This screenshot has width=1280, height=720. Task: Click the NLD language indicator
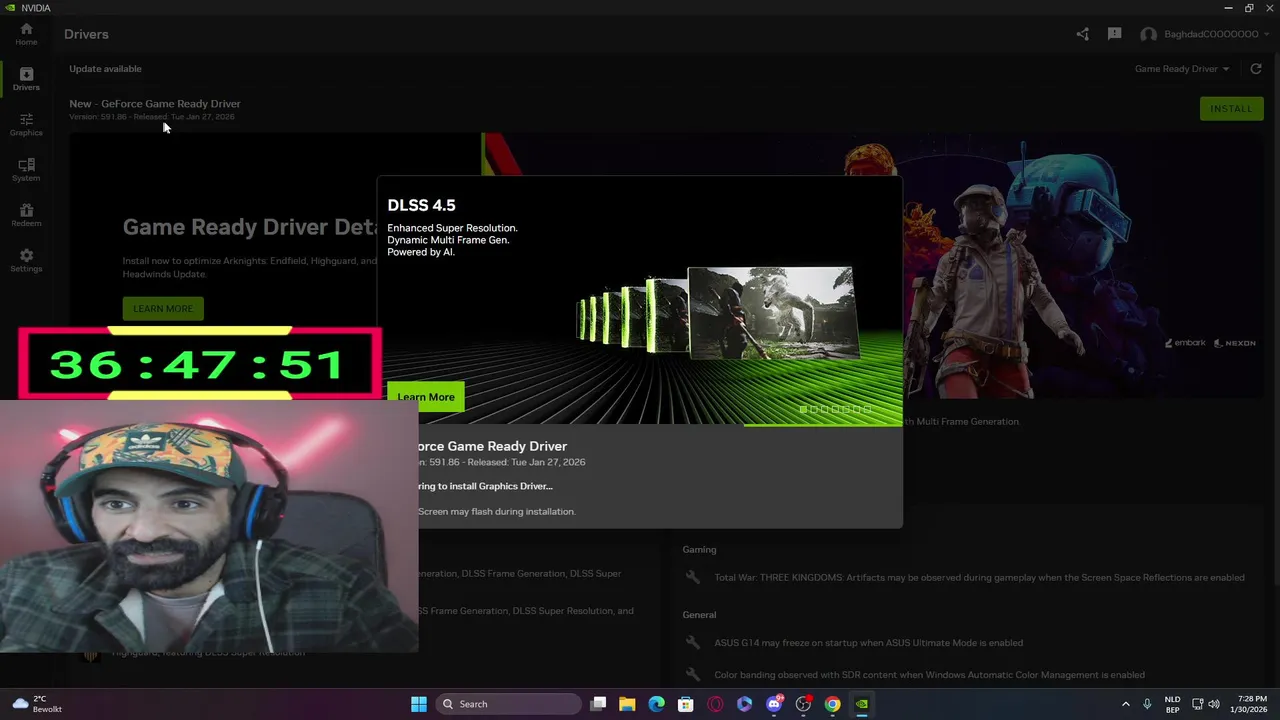click(1172, 704)
